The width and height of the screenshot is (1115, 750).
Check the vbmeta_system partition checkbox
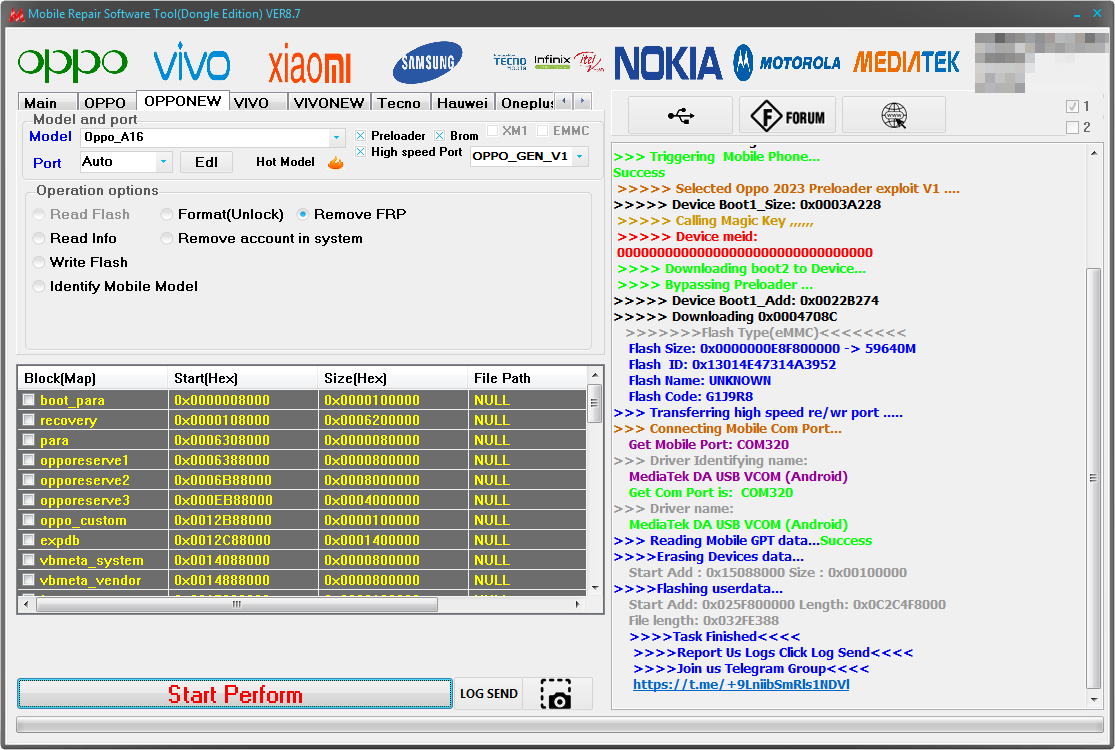pos(28,559)
